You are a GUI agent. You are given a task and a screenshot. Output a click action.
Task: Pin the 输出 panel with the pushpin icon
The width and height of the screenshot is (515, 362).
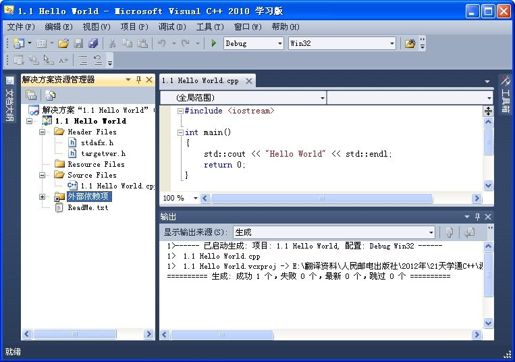477,217
